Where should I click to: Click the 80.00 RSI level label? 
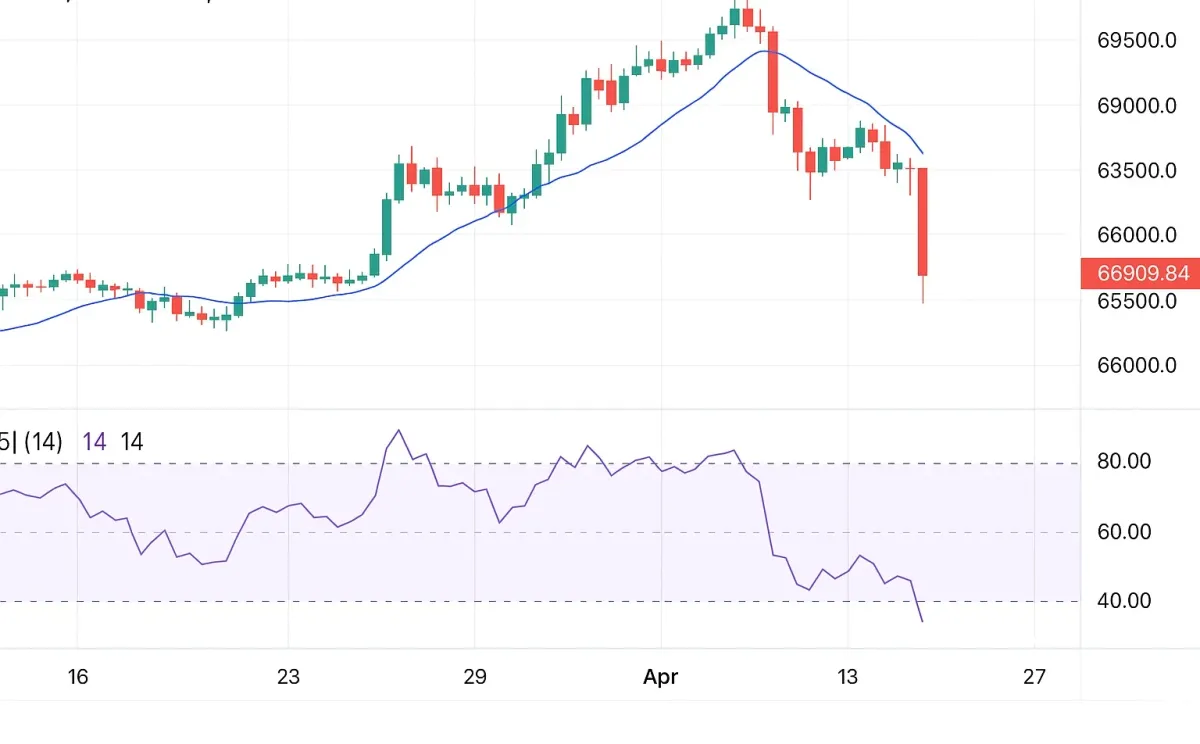(1125, 462)
